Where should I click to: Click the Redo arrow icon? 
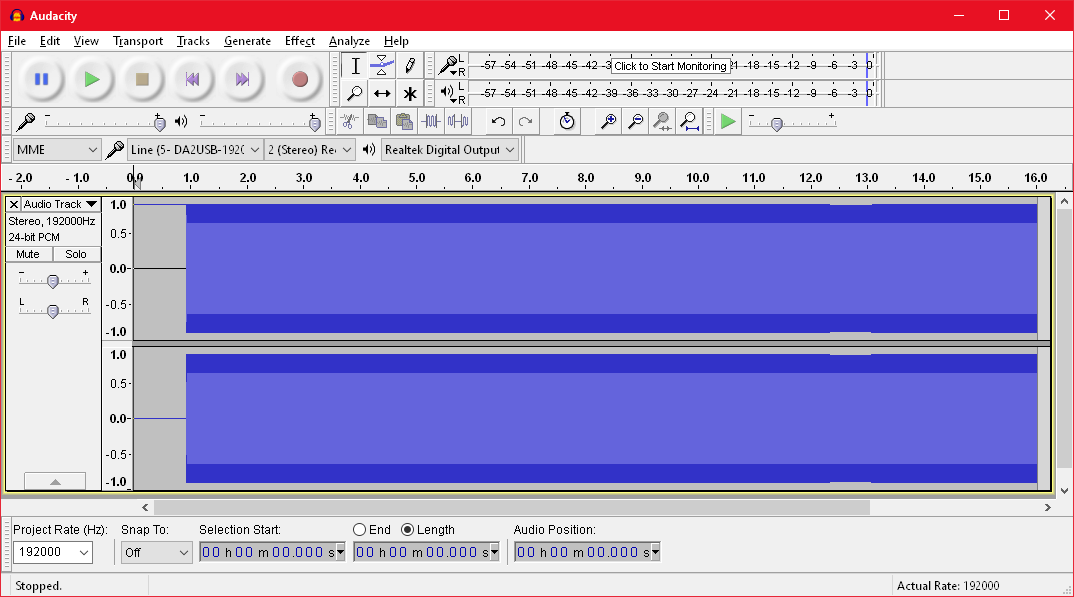(525, 122)
